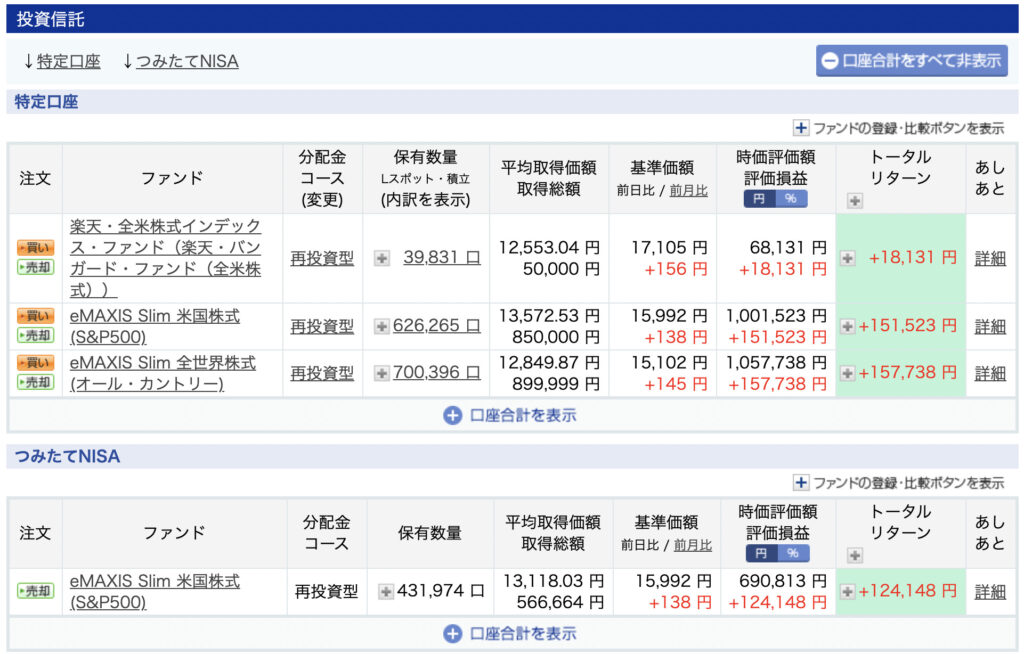1024x654 pixels.
Task: Click 再投資型 link for 楽天・全米株式 row
Action: tap(322, 259)
